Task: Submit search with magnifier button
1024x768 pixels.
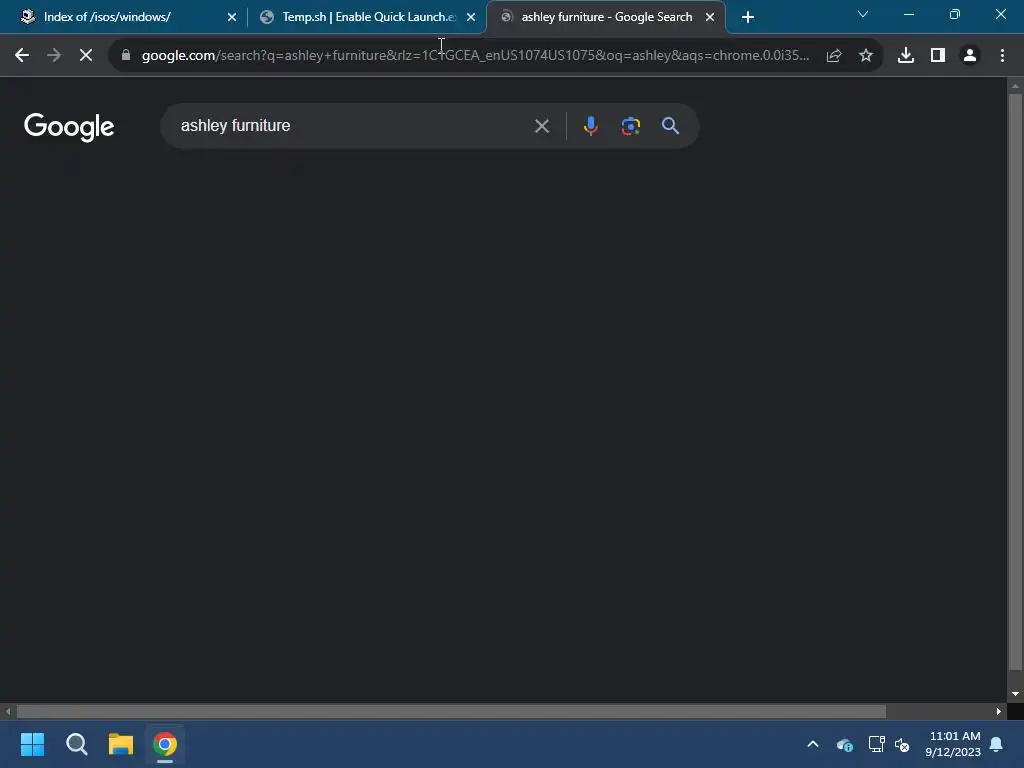Action: point(670,125)
